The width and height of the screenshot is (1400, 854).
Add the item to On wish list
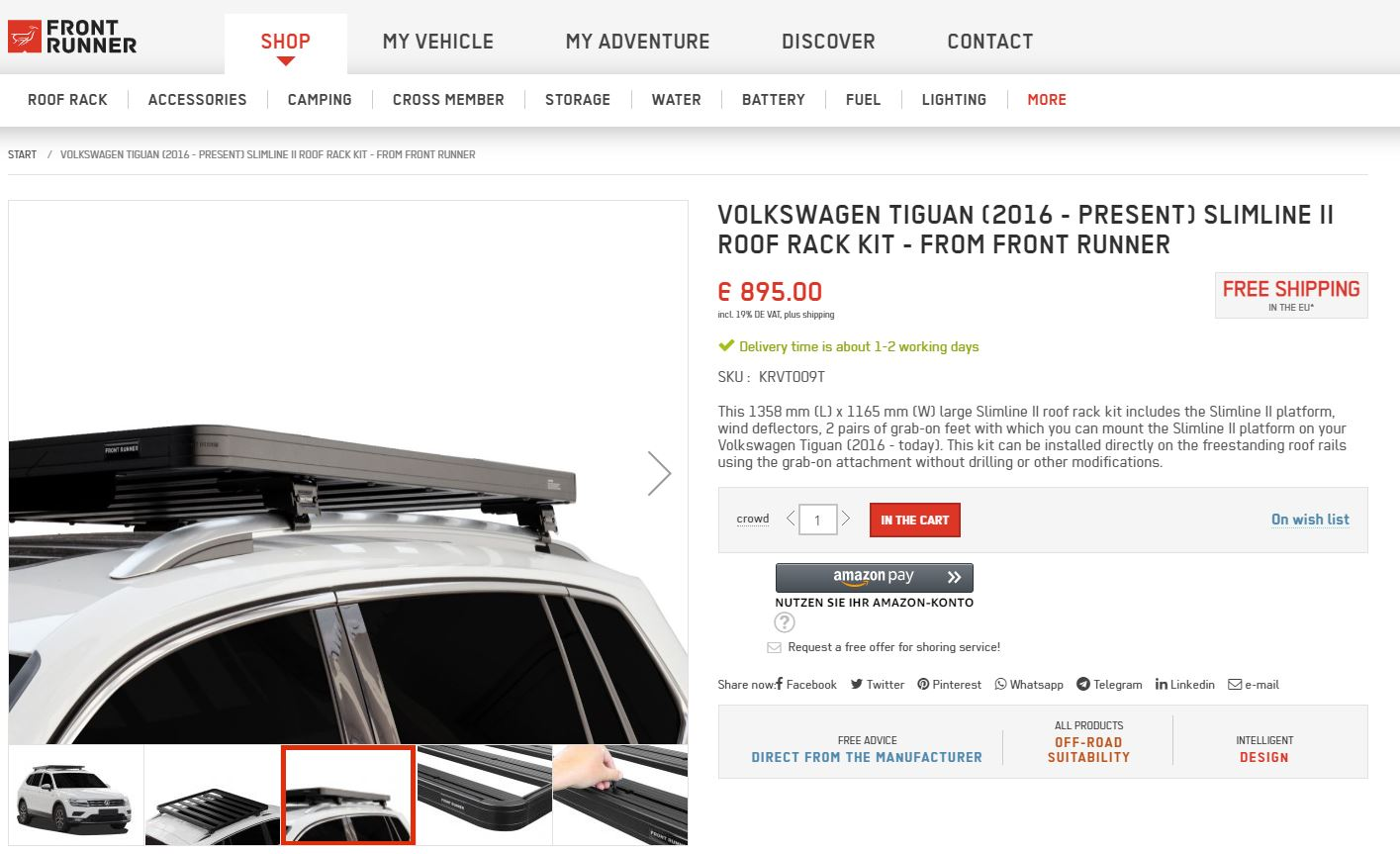(1310, 520)
